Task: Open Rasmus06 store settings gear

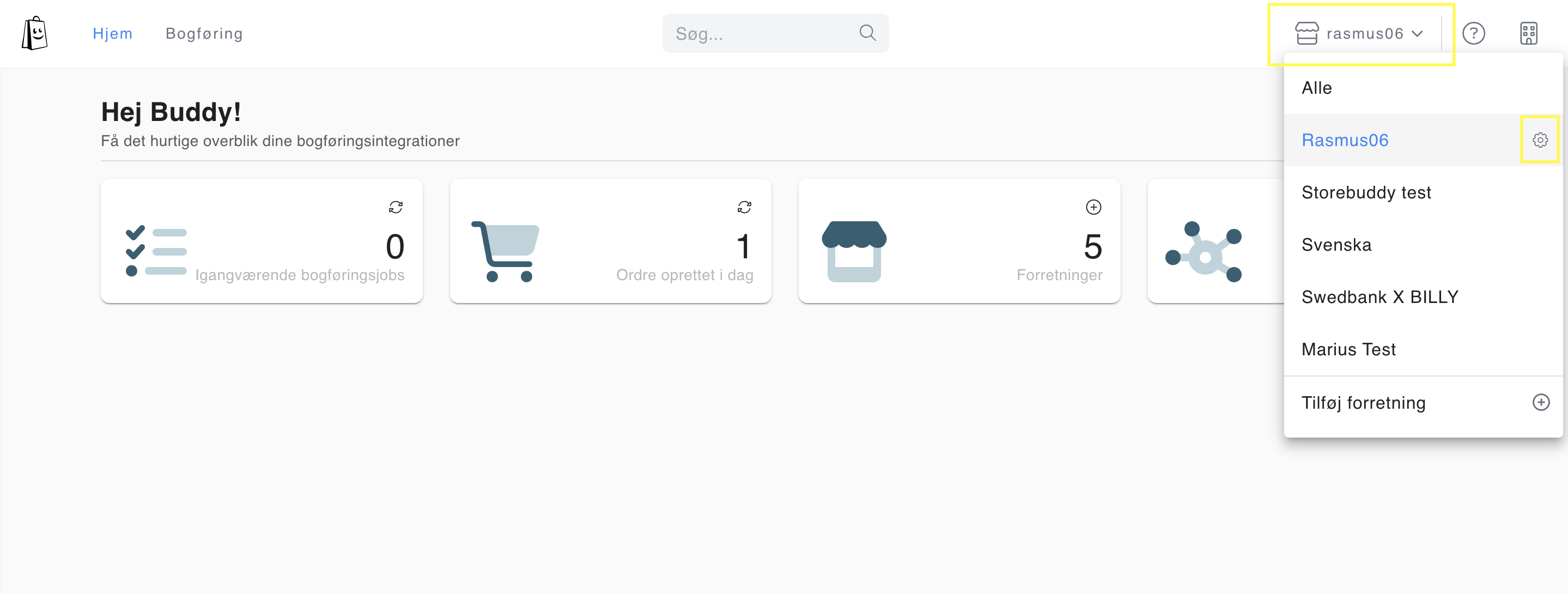Action: point(1540,140)
